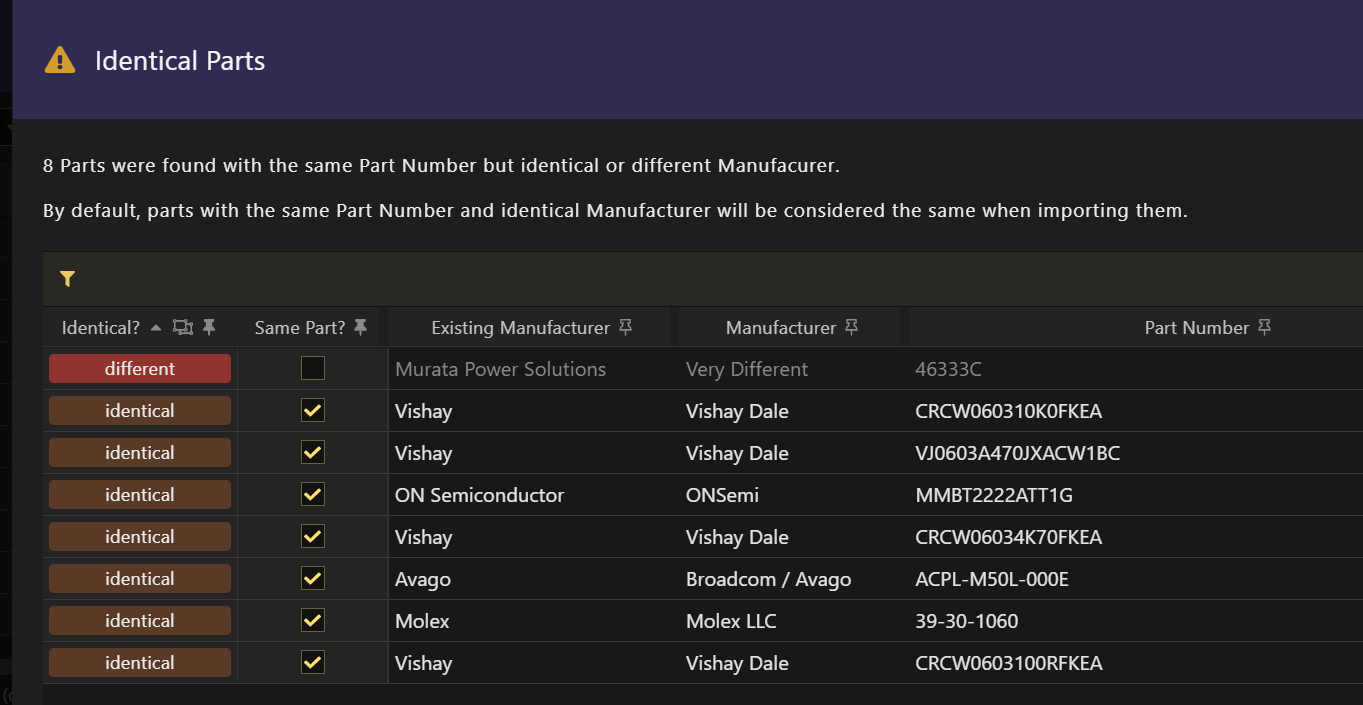Click the red 'different' badge
Image resolution: width=1363 pixels, height=705 pixels.
point(140,369)
